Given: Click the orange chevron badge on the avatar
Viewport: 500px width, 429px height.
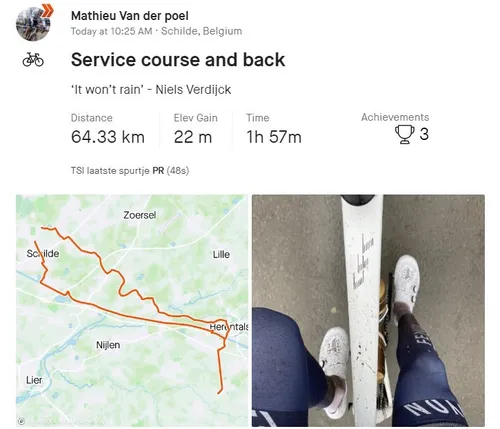Looking at the screenshot, I should pyautogui.click(x=47, y=10).
